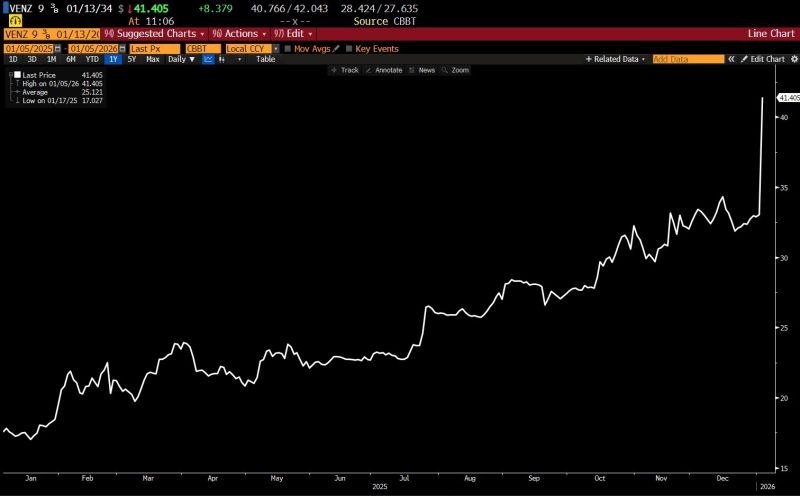Open chart settings gear icon

[x=794, y=59]
